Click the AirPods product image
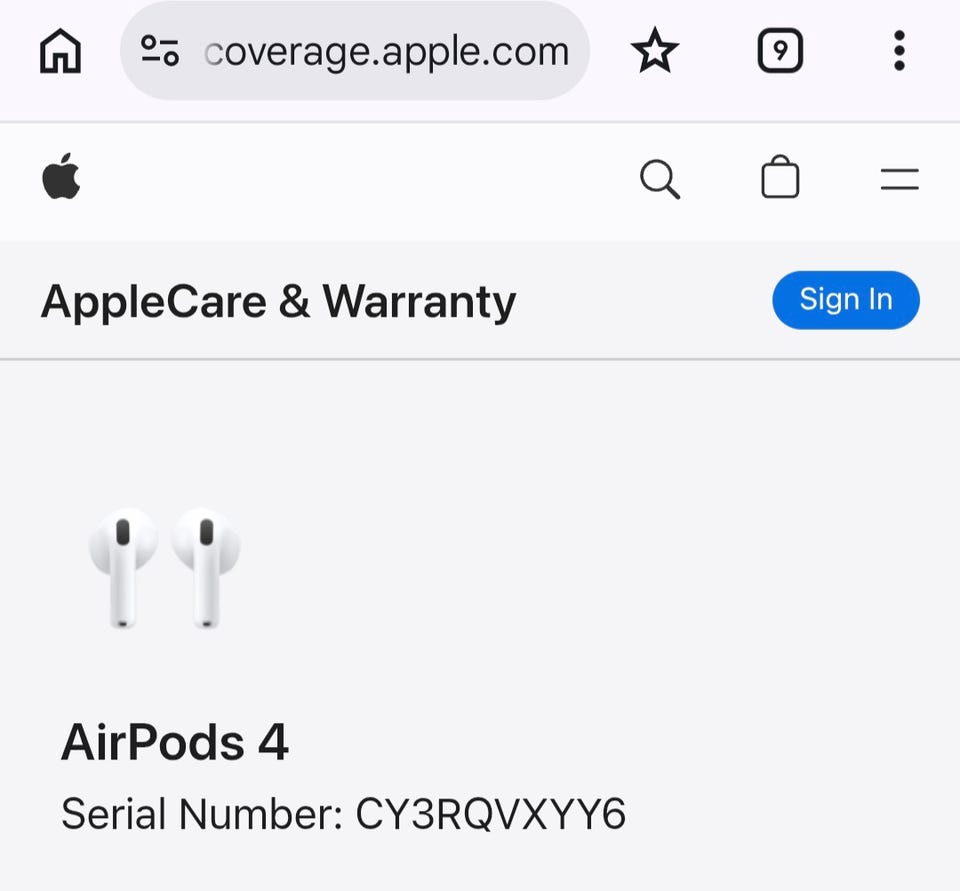This screenshot has width=960, height=891. (x=164, y=568)
